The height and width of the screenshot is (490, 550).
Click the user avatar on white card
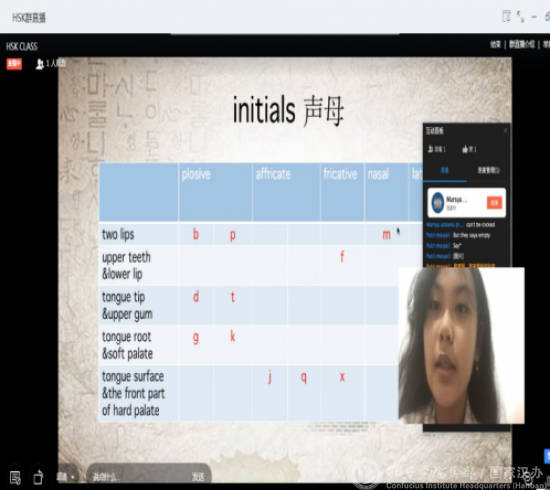click(438, 202)
